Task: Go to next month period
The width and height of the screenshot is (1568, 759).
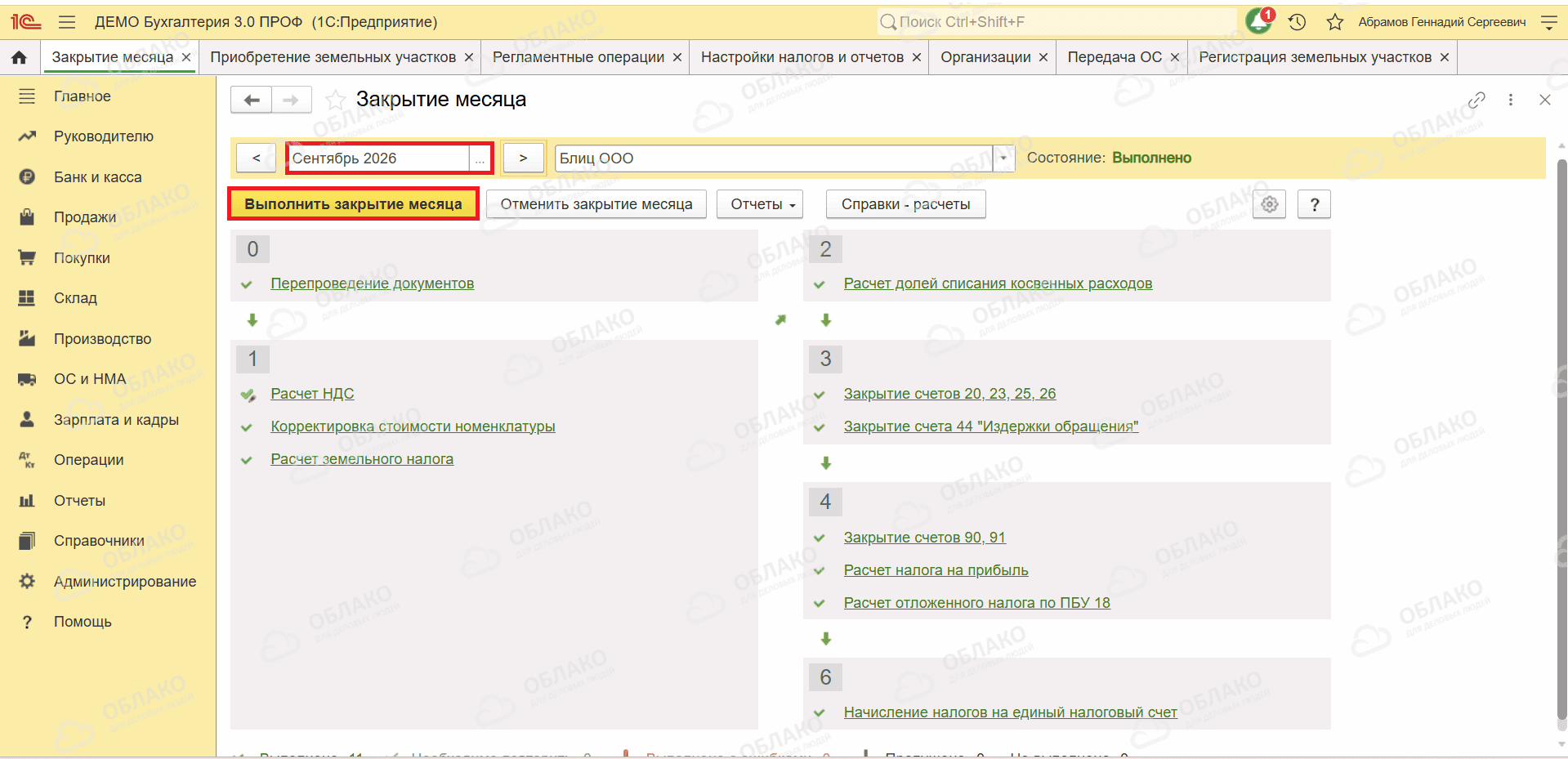Action: pos(523,158)
